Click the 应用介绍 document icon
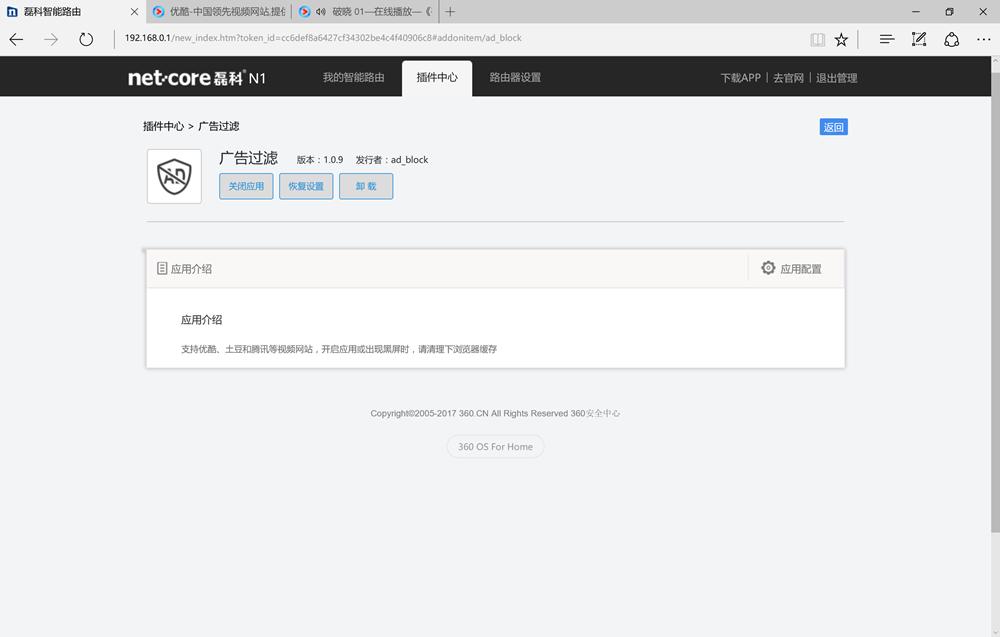The height and width of the screenshot is (637, 1000). click(163, 268)
